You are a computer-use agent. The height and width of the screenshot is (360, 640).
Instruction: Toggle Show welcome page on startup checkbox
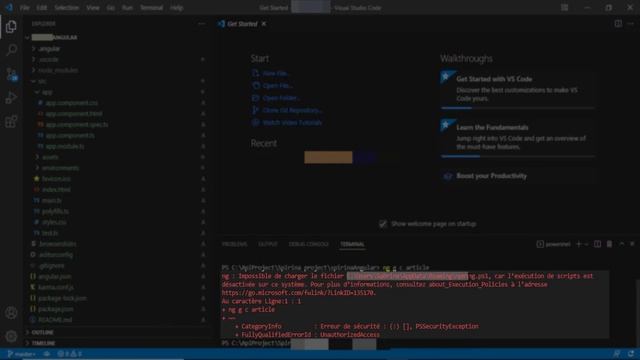[x=382, y=224]
